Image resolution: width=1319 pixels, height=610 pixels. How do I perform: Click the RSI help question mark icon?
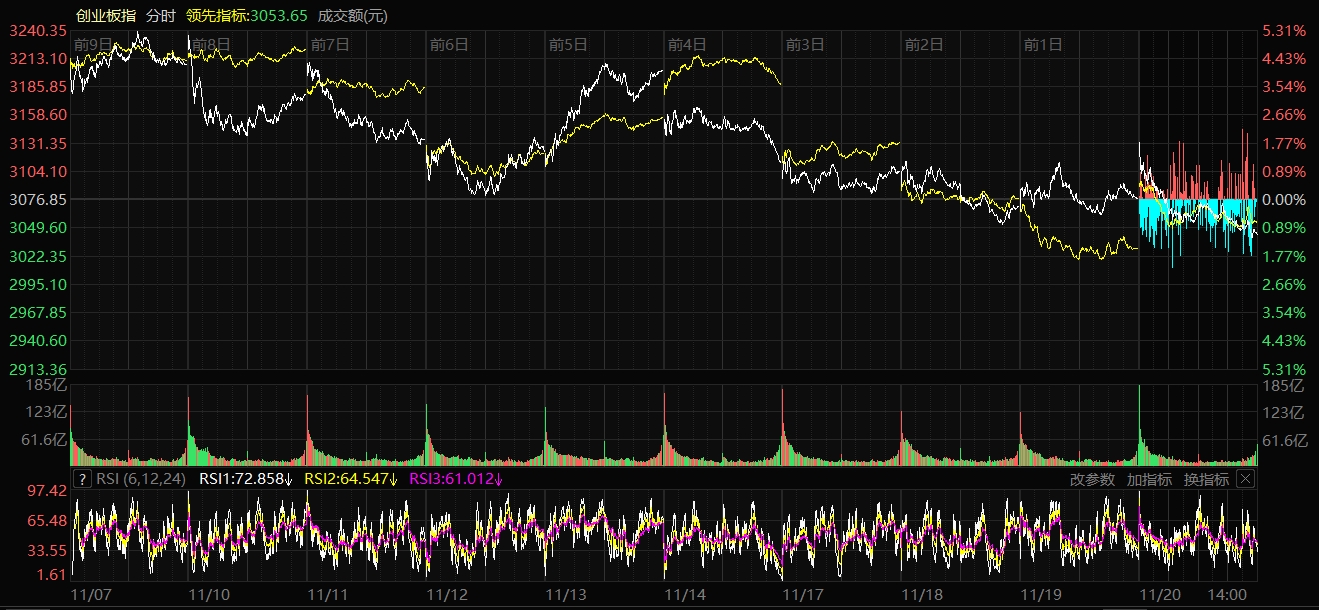tap(82, 479)
